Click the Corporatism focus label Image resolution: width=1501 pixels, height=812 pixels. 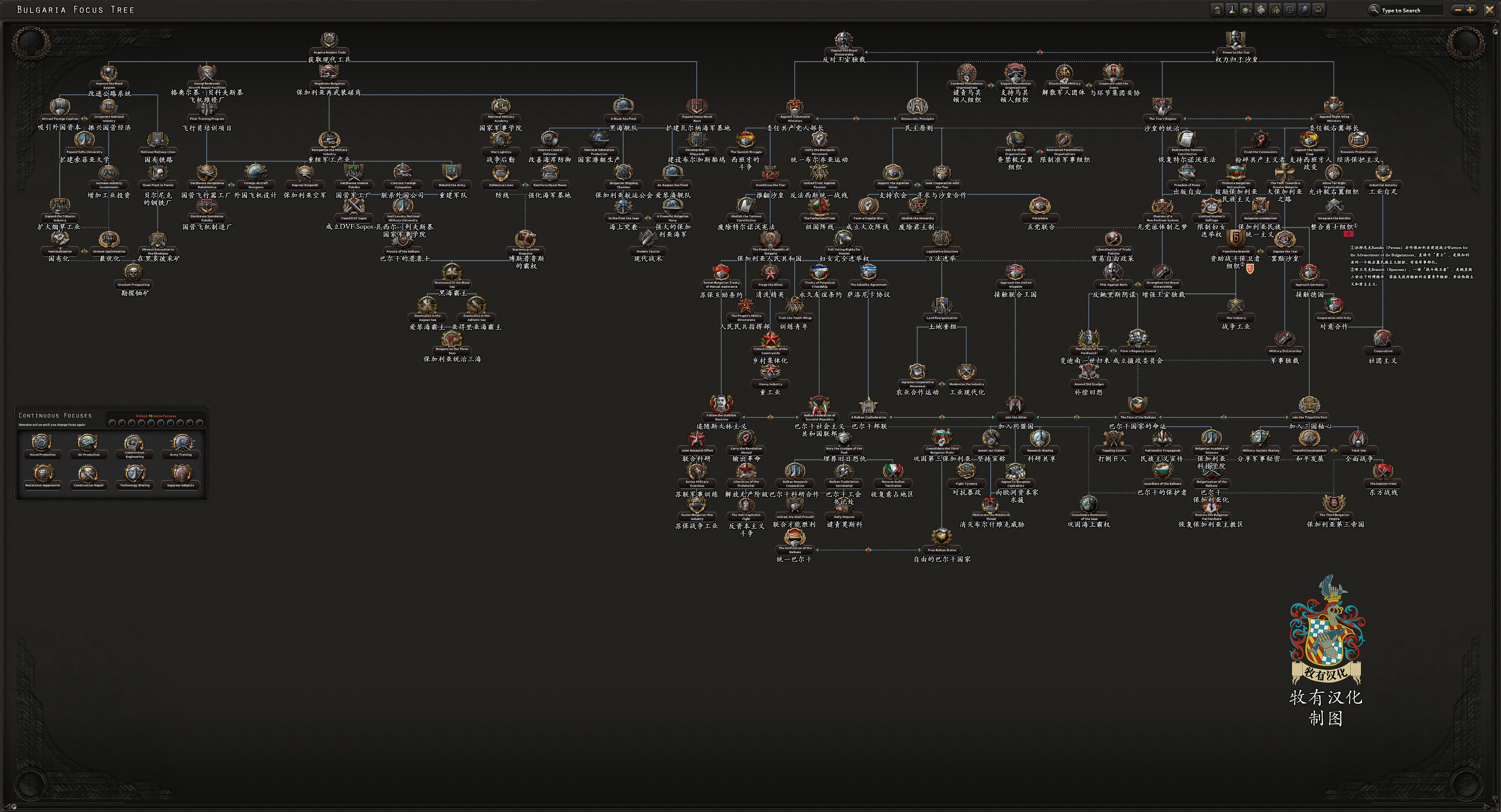pos(1383,351)
